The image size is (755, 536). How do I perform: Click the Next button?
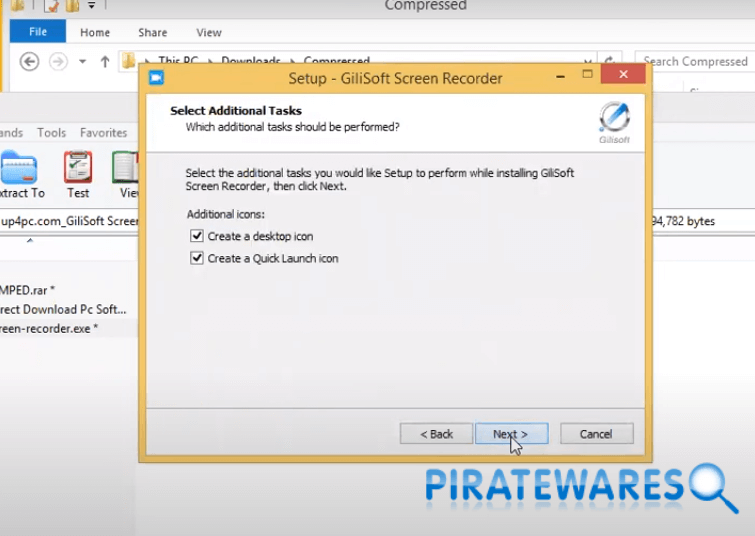coord(510,434)
